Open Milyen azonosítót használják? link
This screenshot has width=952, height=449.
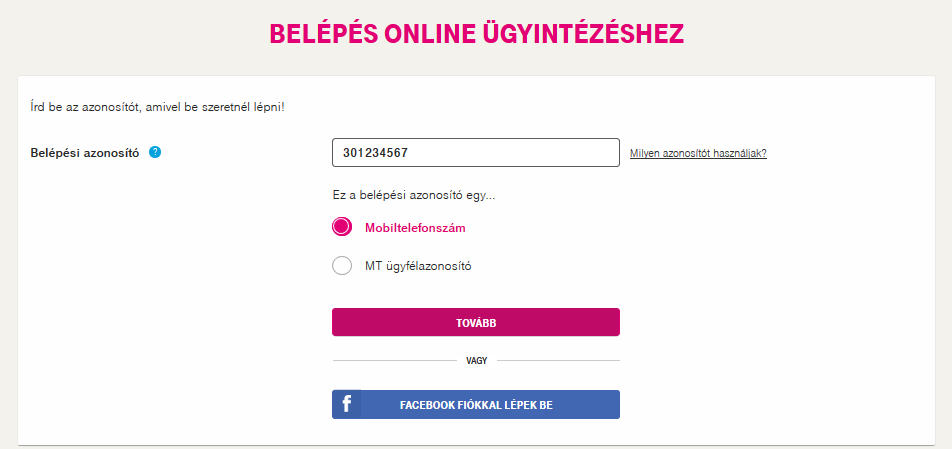coord(698,154)
